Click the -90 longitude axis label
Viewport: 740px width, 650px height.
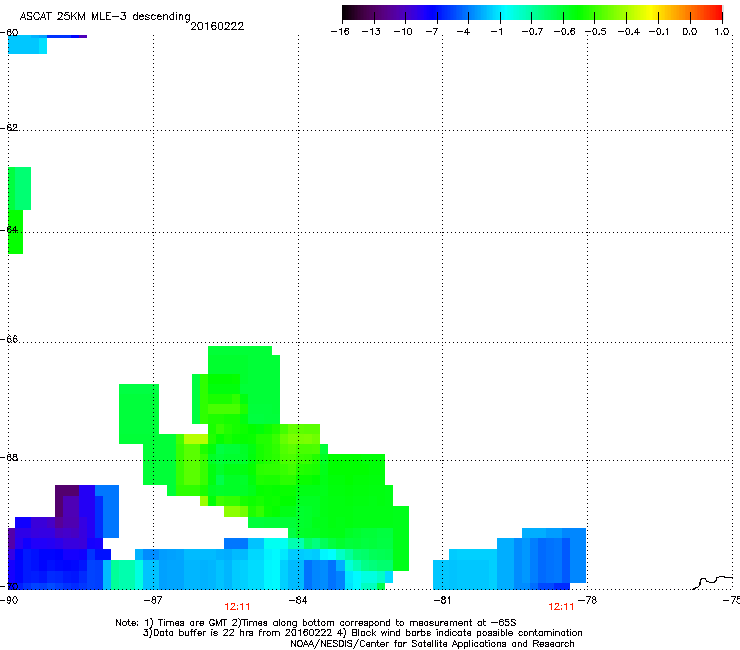8,600
